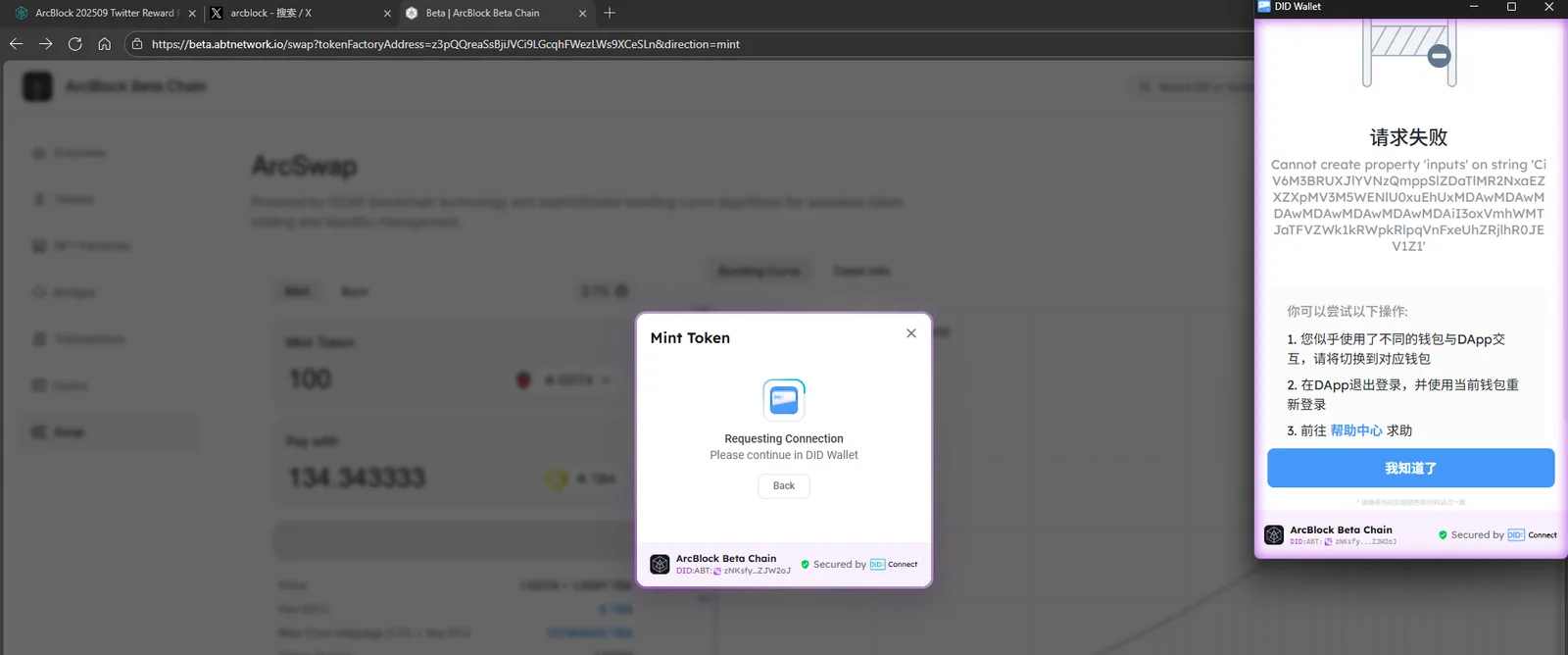
Task: Click 'Please continue in DID Wallet' text
Action: (784, 455)
